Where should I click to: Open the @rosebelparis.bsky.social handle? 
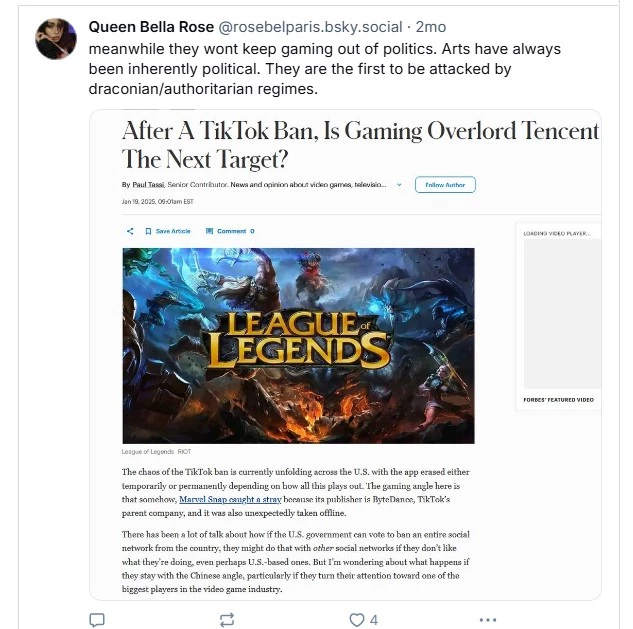click(x=310, y=27)
